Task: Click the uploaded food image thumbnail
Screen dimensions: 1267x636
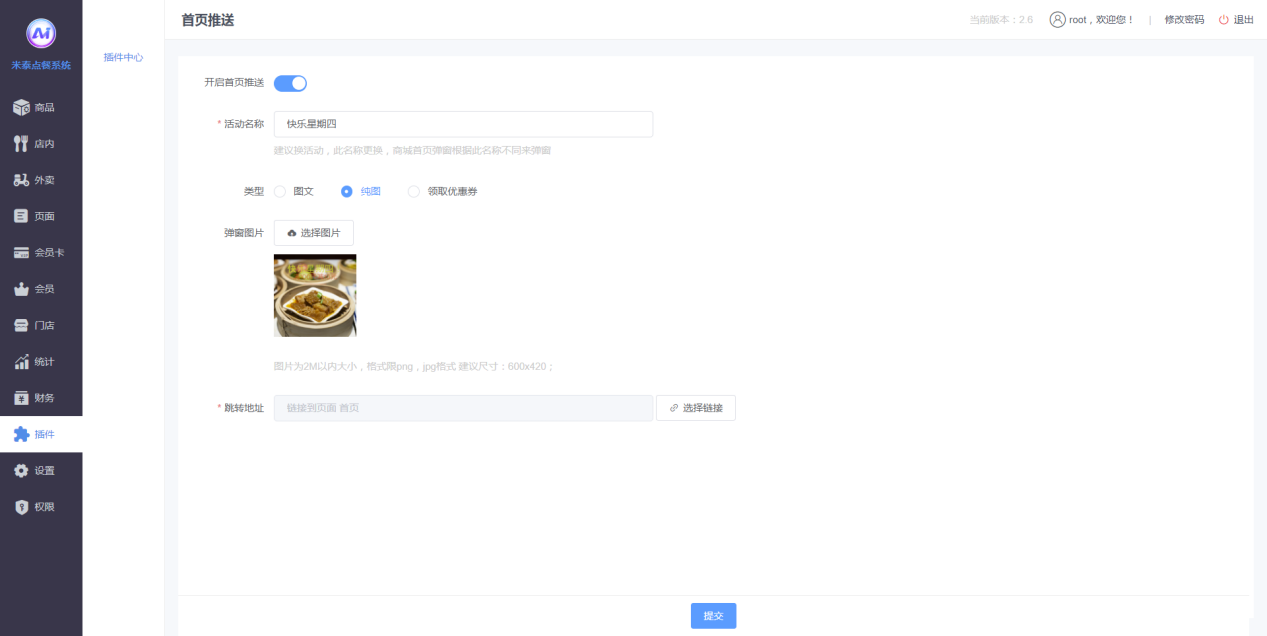Action: click(315, 295)
